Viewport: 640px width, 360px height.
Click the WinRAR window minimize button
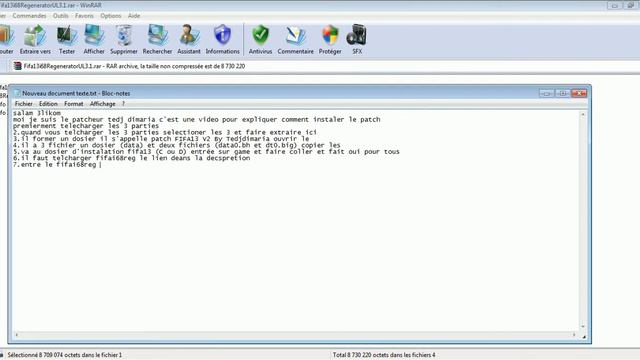(x=614, y=5)
